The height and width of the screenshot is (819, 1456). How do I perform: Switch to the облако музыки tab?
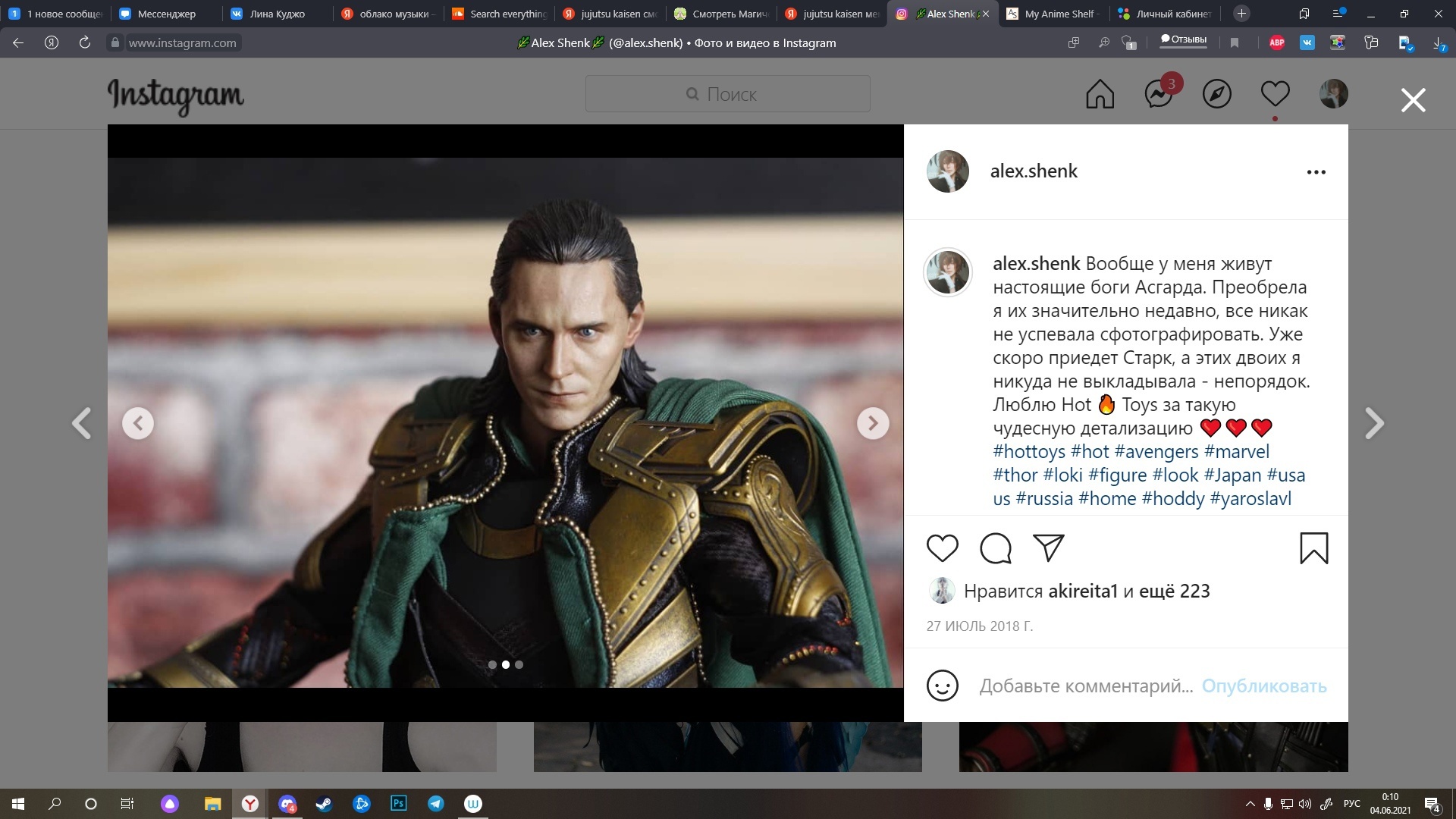tap(388, 14)
